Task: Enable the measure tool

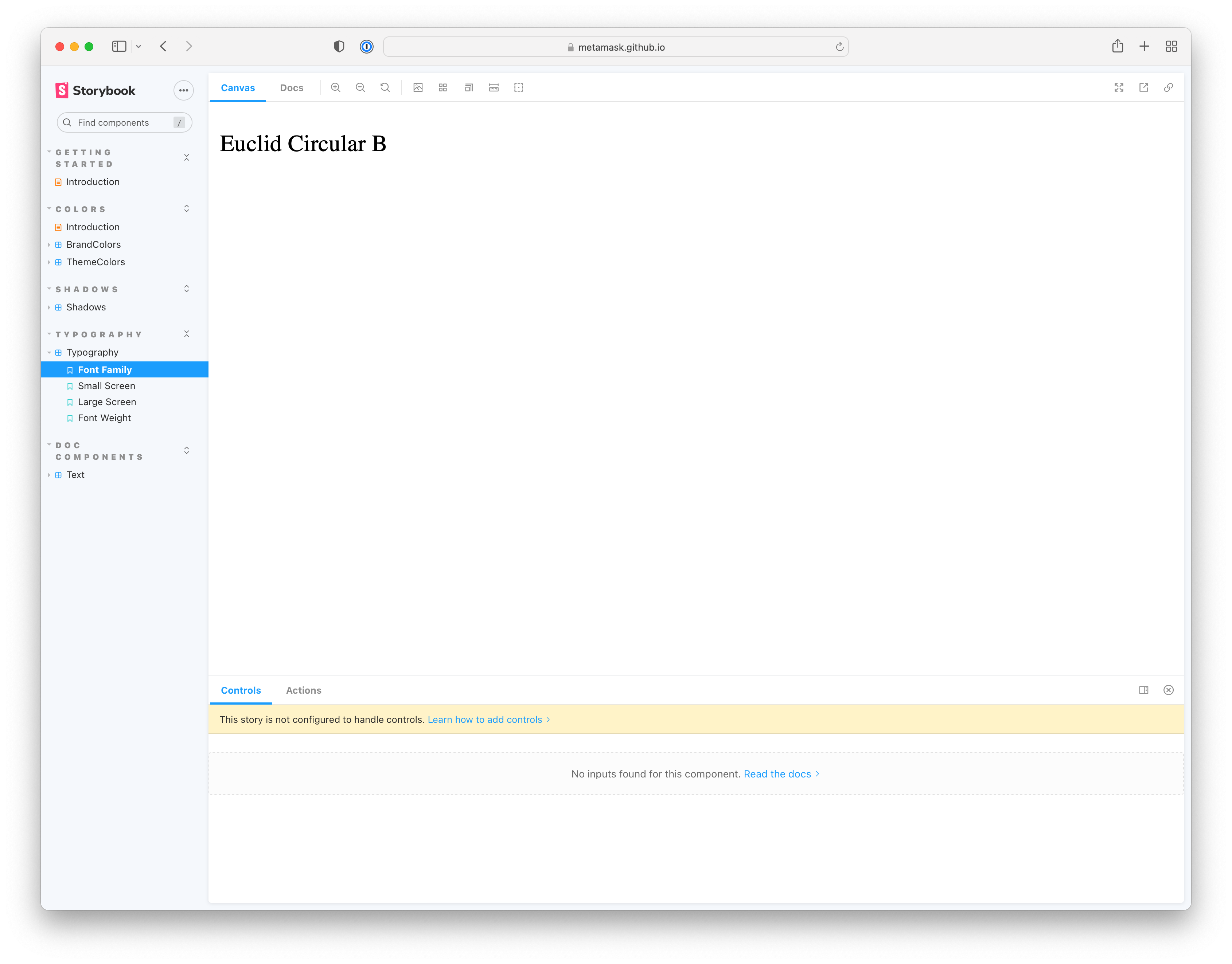Action: (x=494, y=87)
